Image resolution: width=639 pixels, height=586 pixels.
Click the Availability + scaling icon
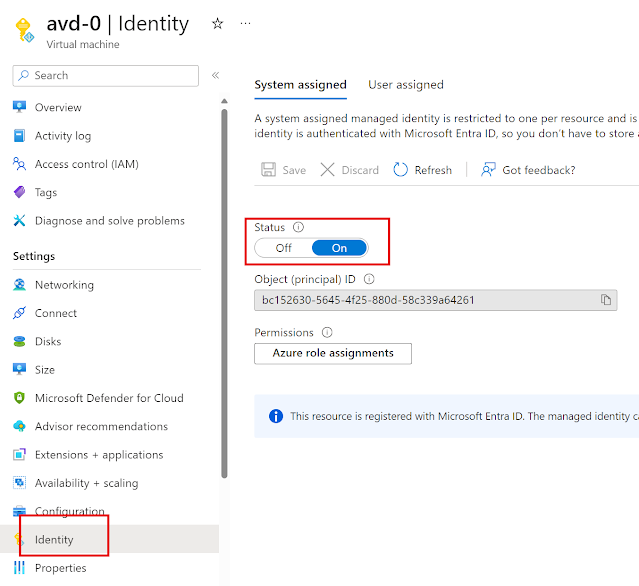coord(19,482)
